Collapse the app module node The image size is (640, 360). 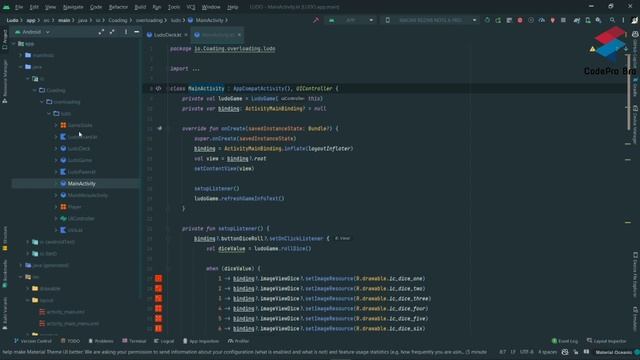[13, 44]
